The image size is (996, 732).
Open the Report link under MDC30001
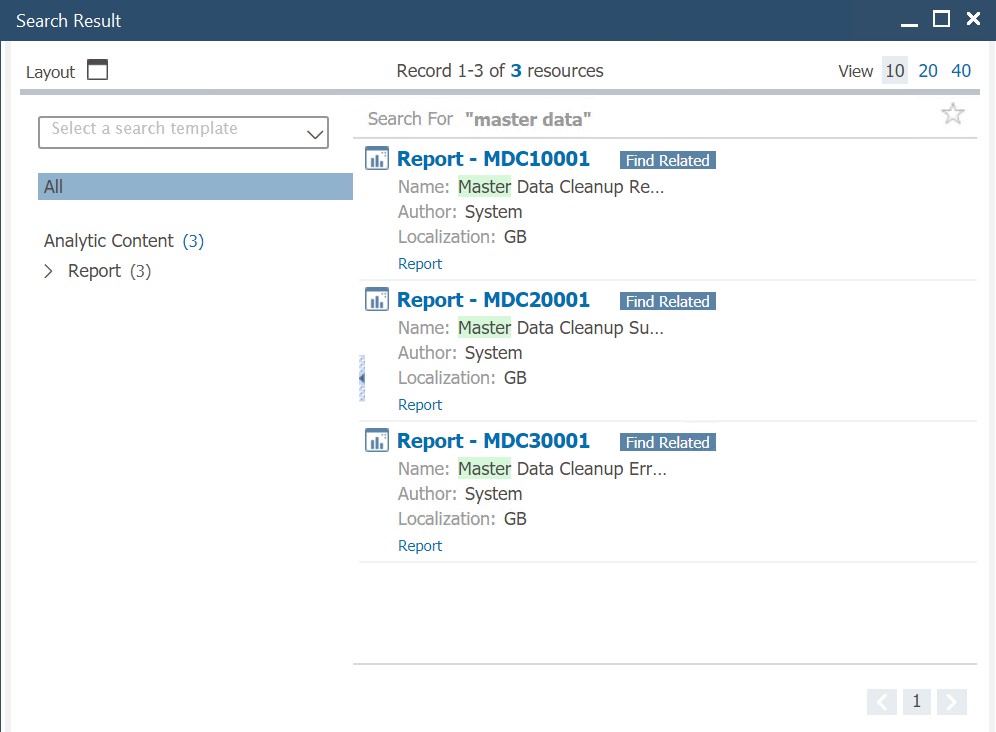[x=419, y=545]
